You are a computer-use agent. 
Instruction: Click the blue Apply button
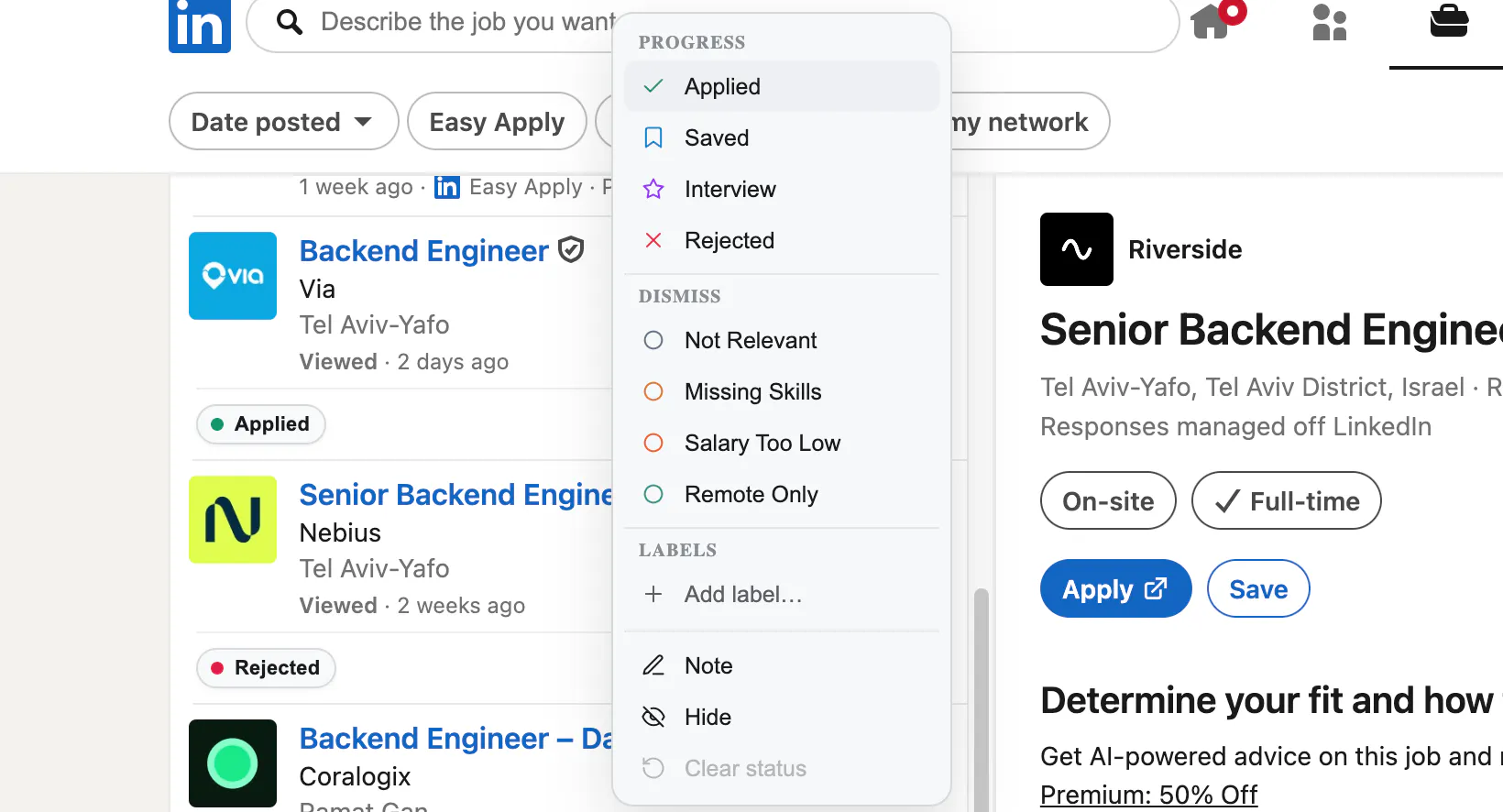coord(1115,588)
